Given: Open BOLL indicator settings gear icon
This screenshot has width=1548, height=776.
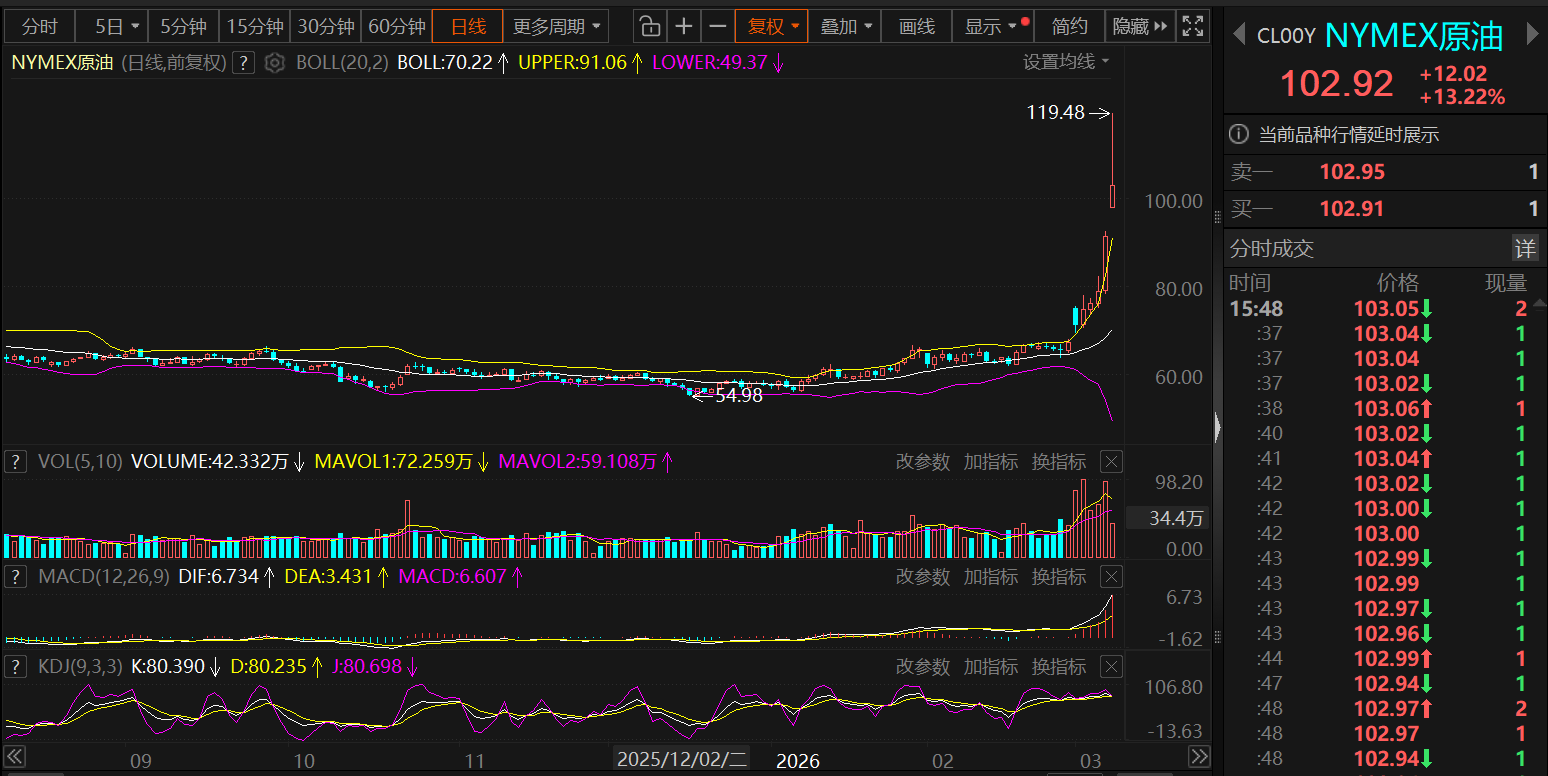Looking at the screenshot, I should point(275,63).
